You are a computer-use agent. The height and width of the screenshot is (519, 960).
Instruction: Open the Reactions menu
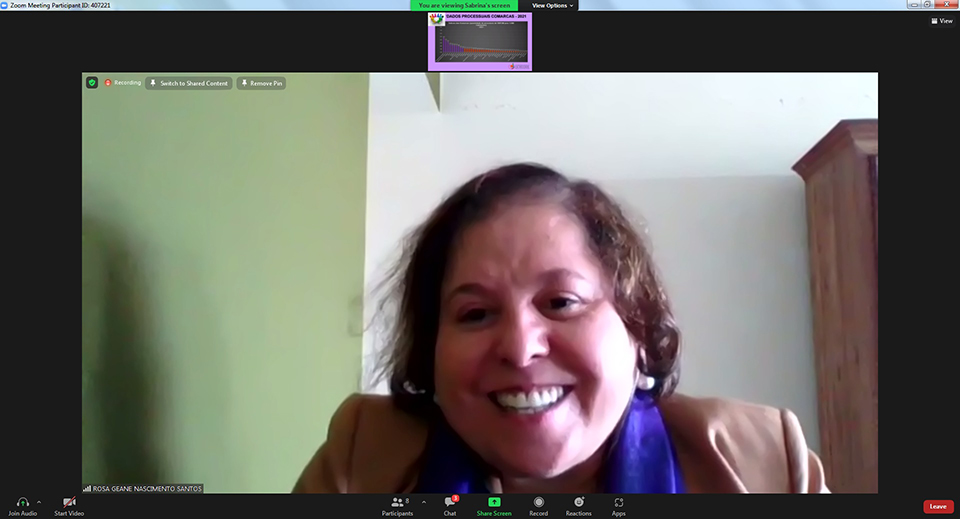coord(578,502)
